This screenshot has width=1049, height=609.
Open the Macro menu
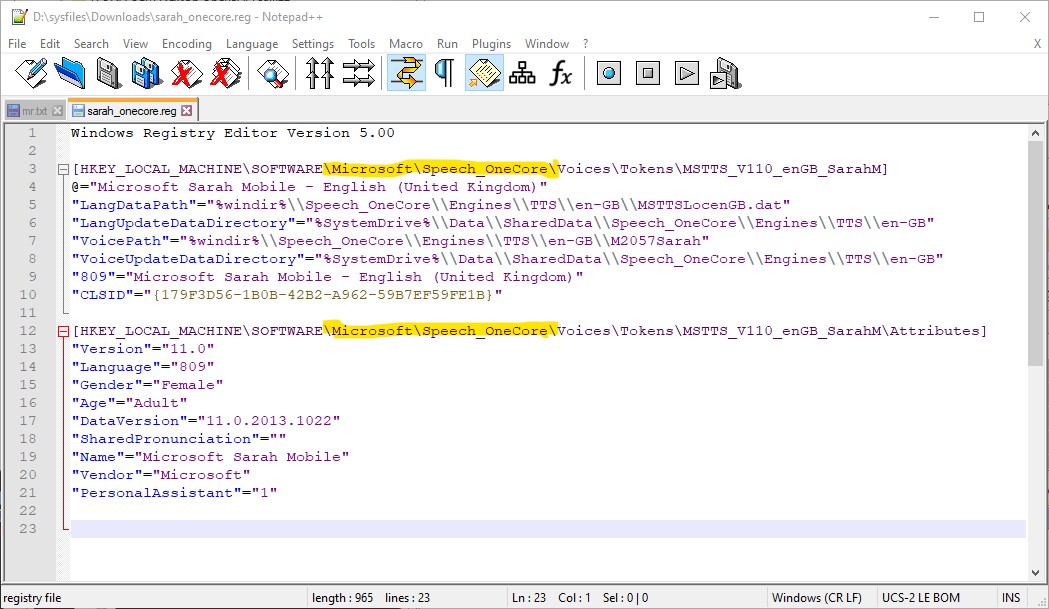[x=405, y=44]
